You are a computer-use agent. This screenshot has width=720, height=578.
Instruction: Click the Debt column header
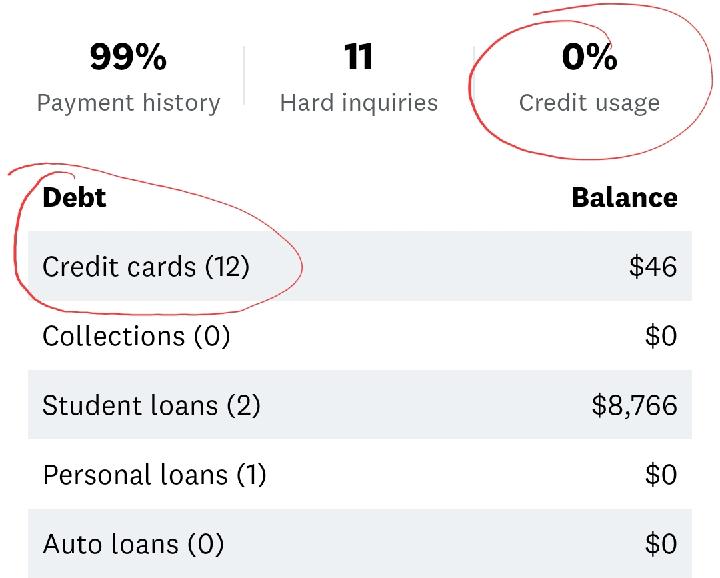click(74, 197)
